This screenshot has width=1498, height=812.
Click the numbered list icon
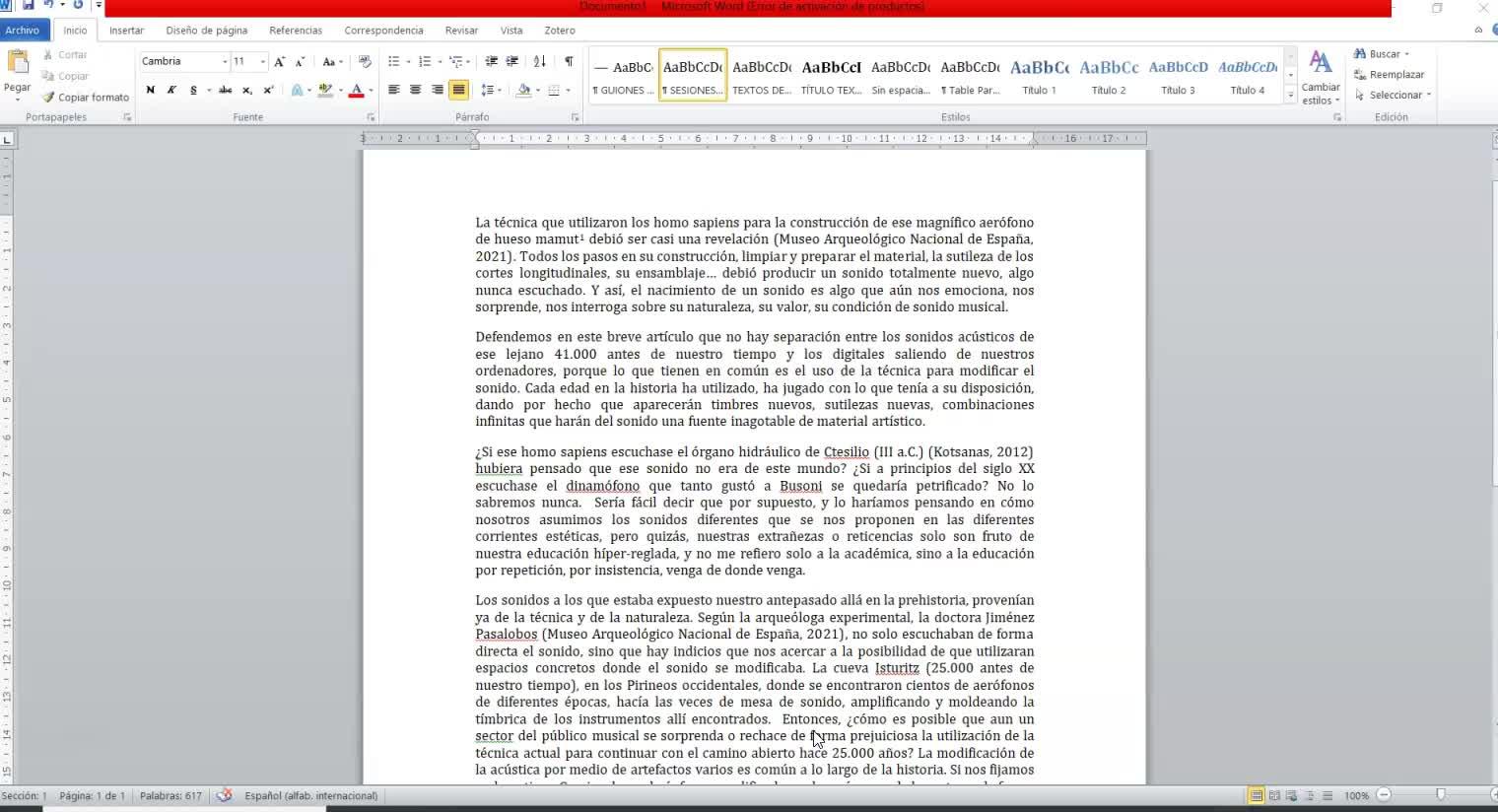[425, 62]
